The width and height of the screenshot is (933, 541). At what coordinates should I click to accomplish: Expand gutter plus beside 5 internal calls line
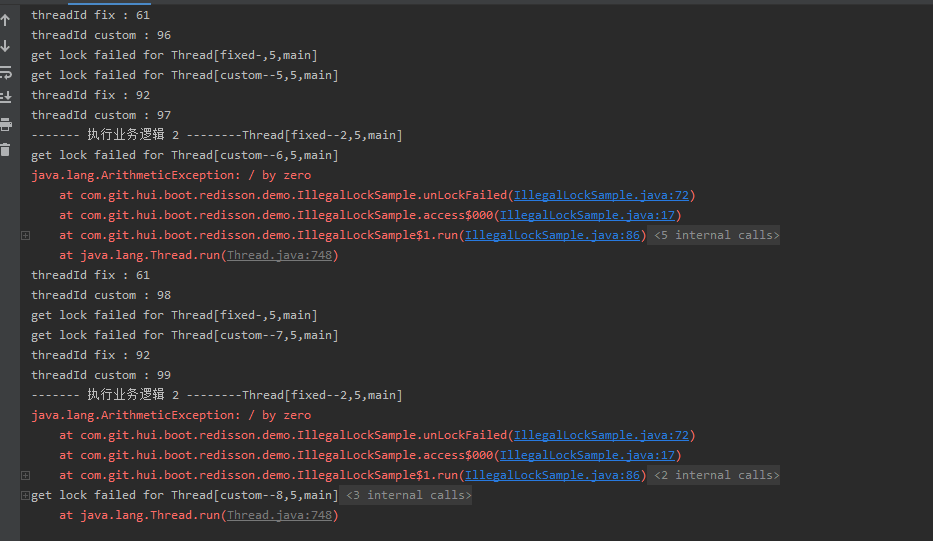25,235
